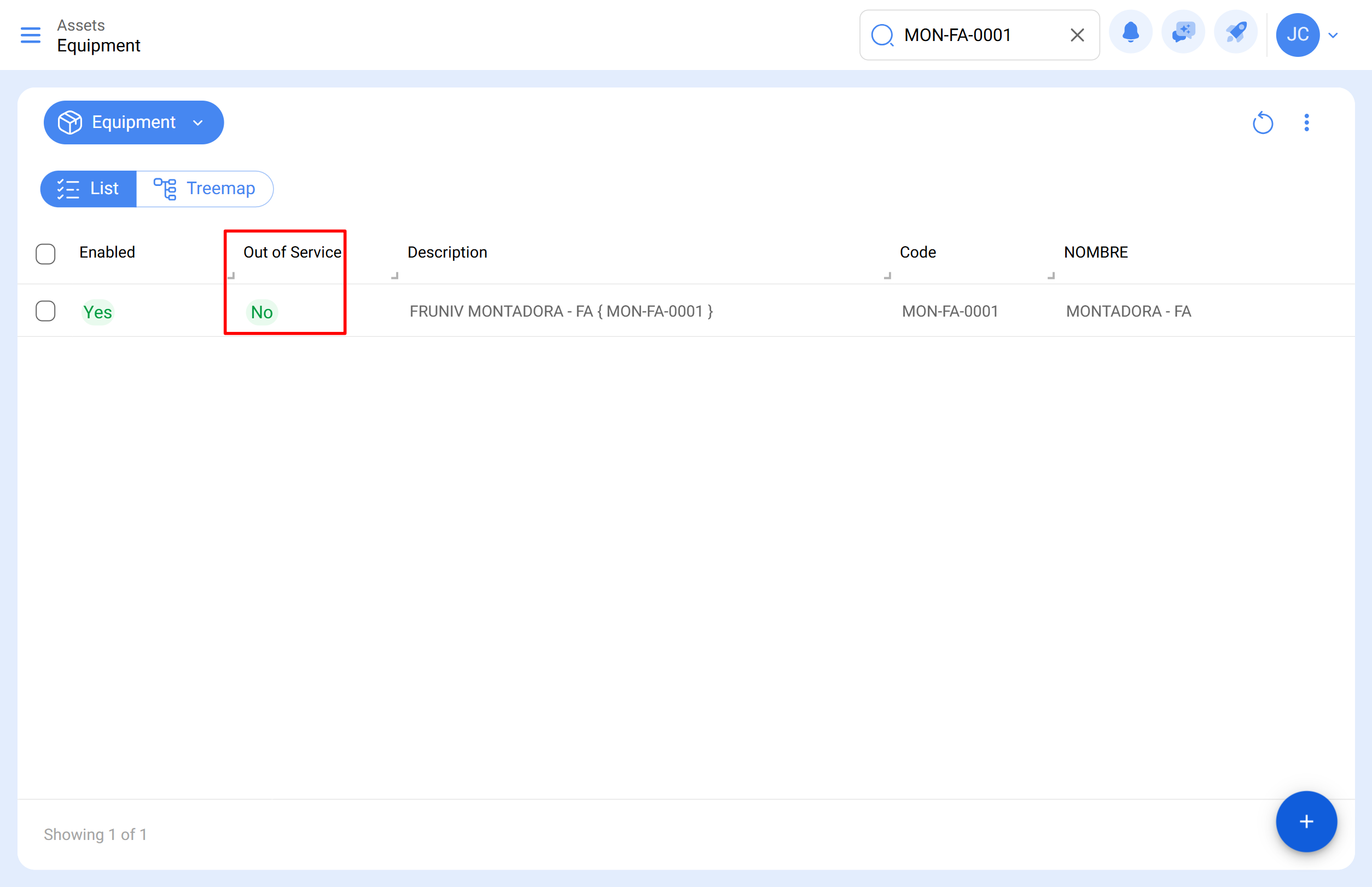Screen dimensions: 1372x887
Task: Switch to the Treemap view tab
Action: [x=206, y=188]
